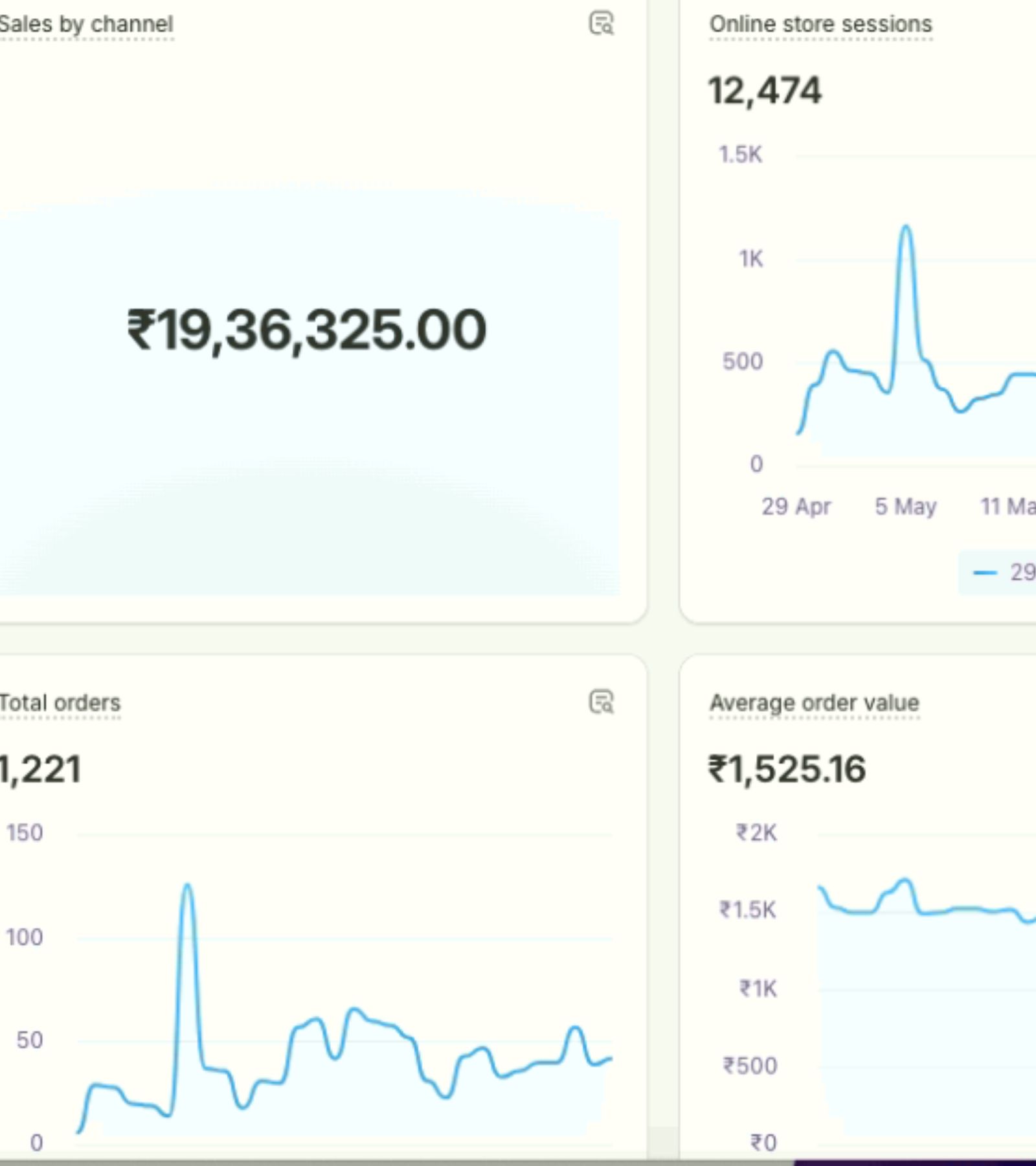Image resolution: width=1036 pixels, height=1166 pixels.
Task: Click the 29 Apr date axis label
Action: coord(796,506)
